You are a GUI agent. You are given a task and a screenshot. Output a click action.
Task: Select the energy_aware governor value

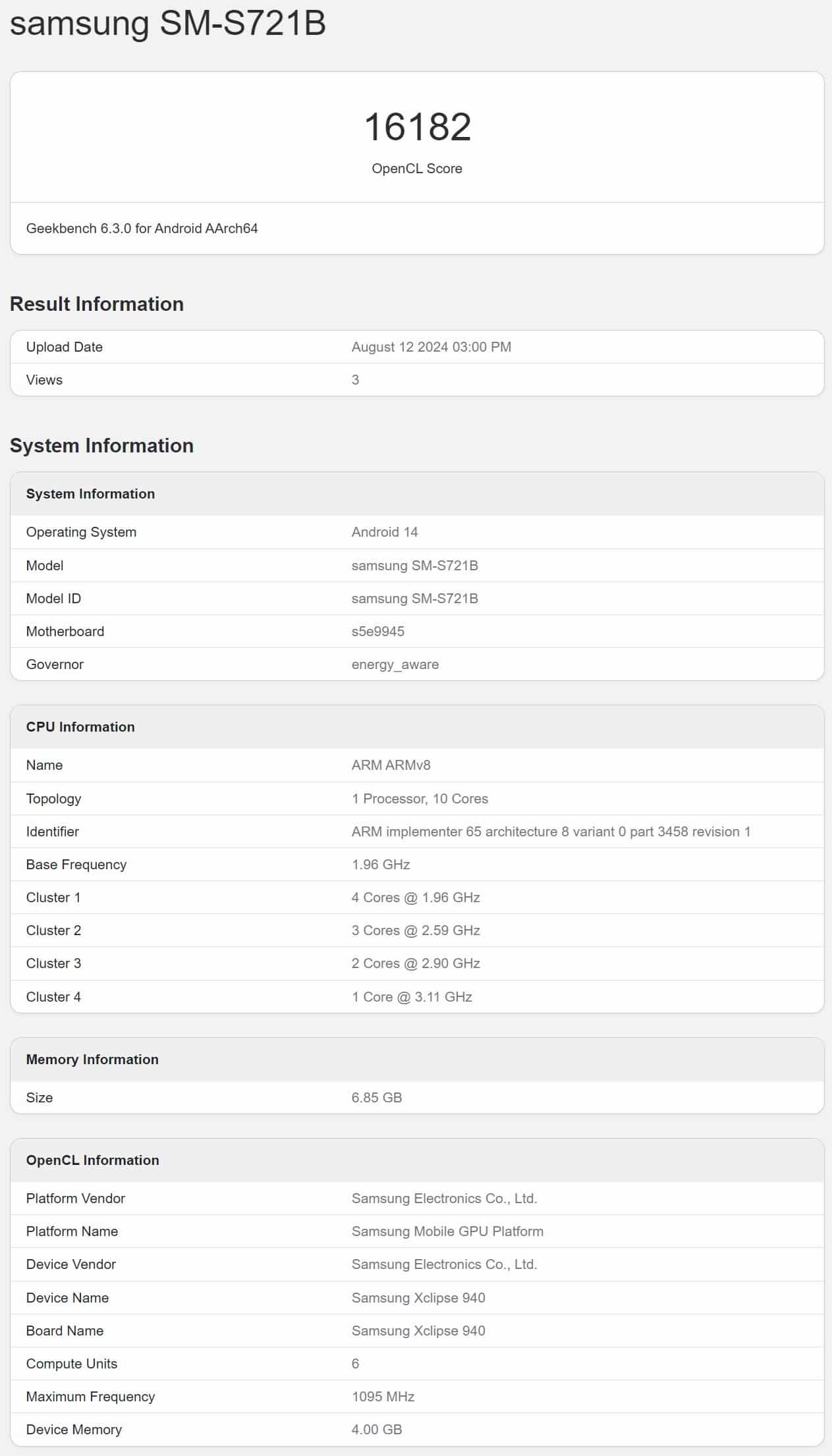395,664
